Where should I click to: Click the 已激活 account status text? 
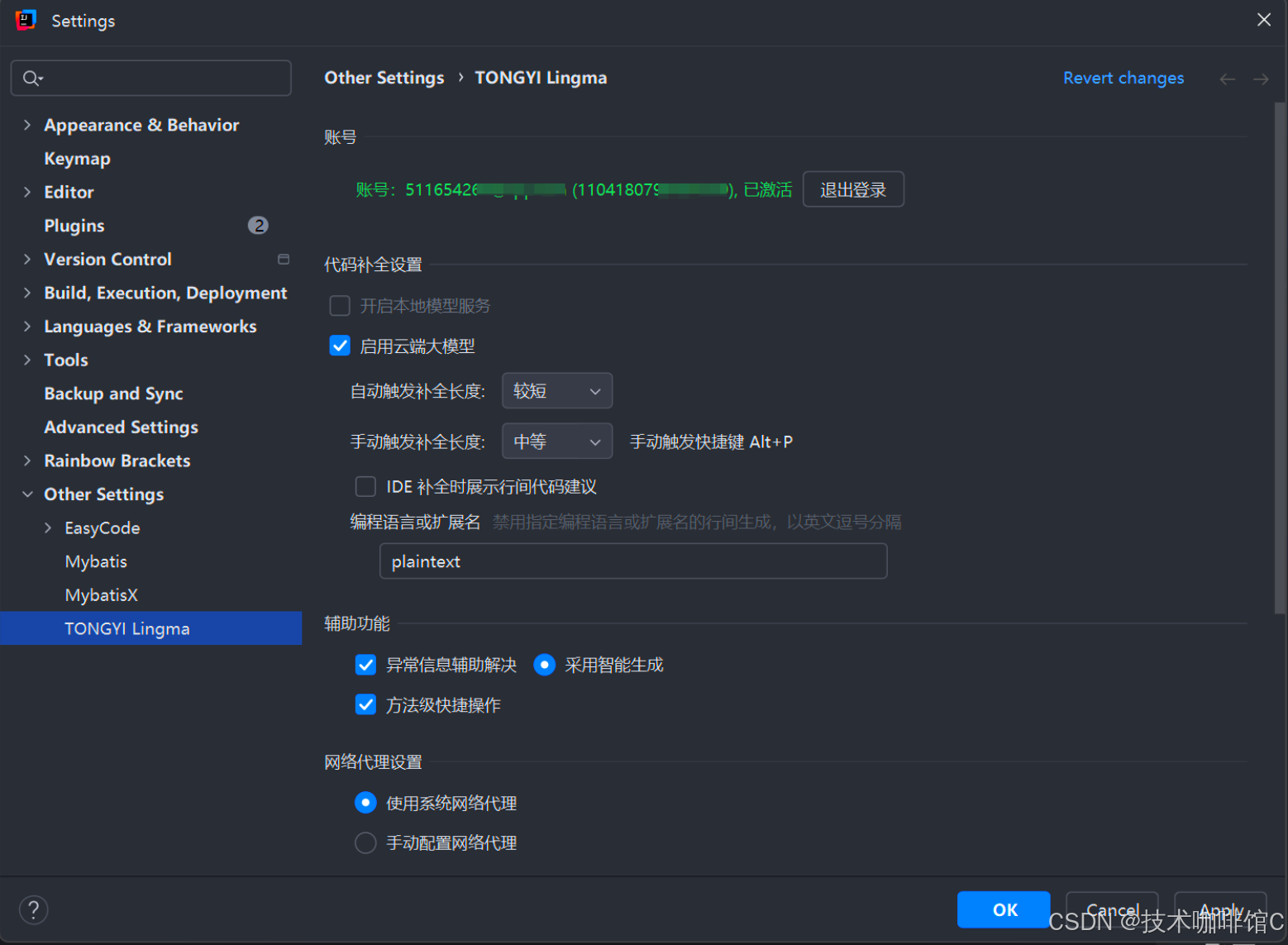tap(768, 190)
